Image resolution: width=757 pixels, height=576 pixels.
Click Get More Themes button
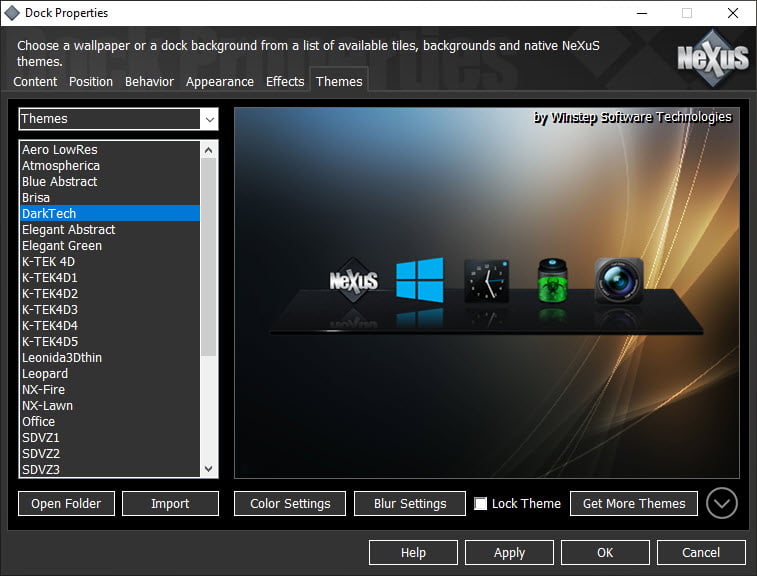[x=634, y=504]
